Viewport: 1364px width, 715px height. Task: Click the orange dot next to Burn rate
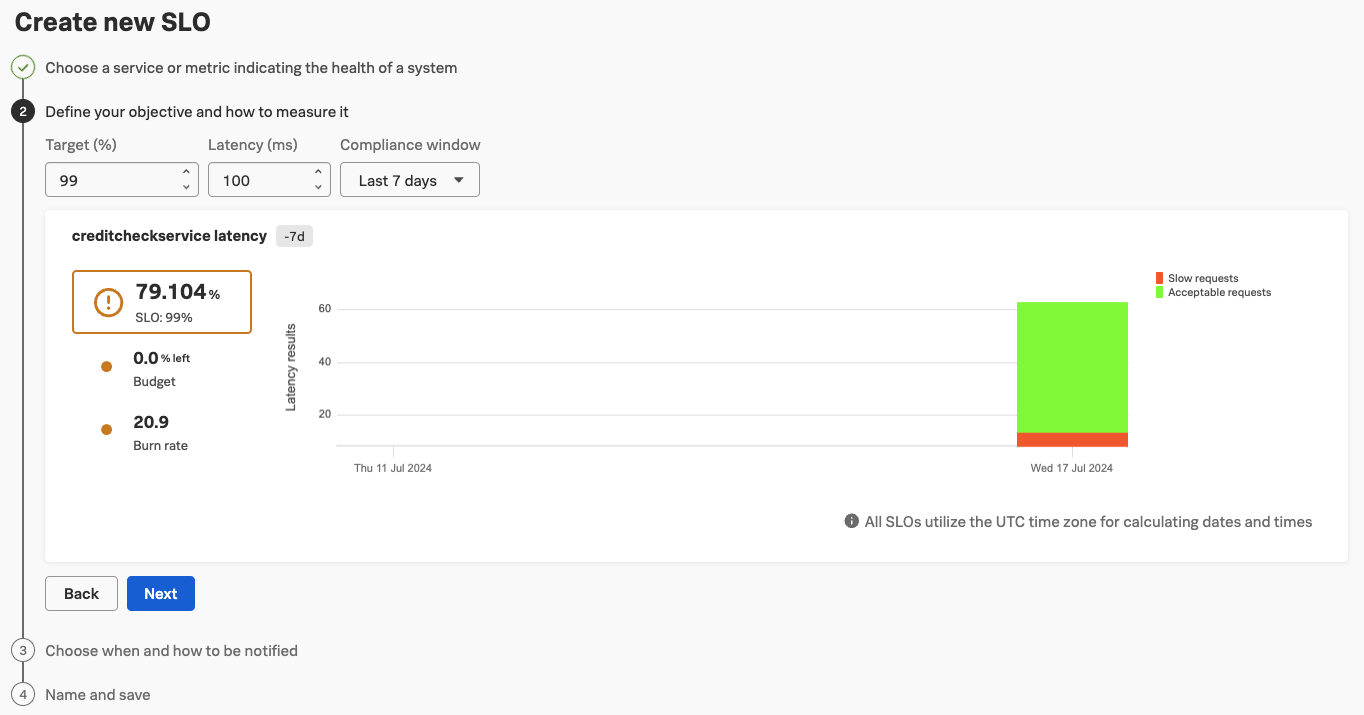click(106, 430)
